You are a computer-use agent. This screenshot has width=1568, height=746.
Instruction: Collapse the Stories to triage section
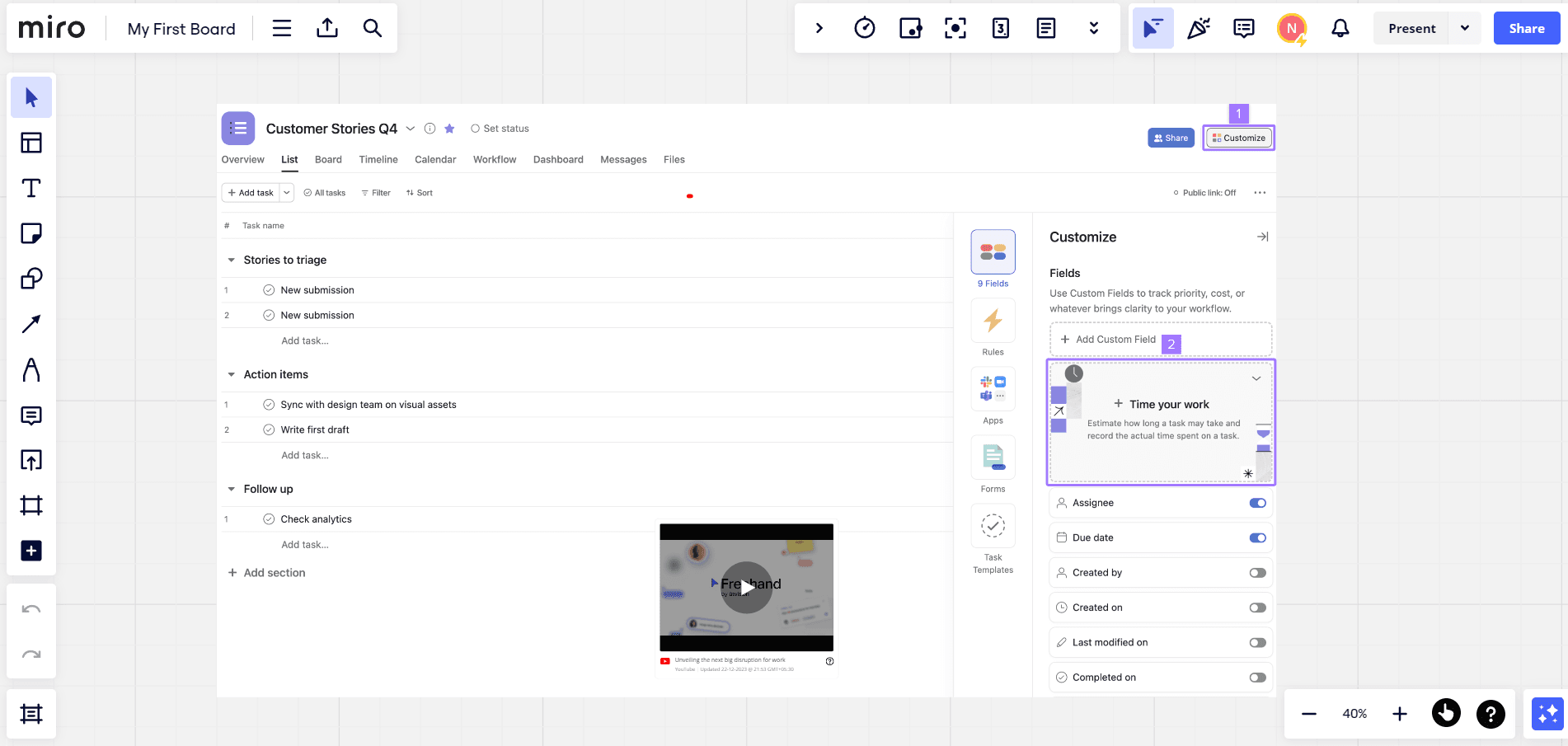232,260
